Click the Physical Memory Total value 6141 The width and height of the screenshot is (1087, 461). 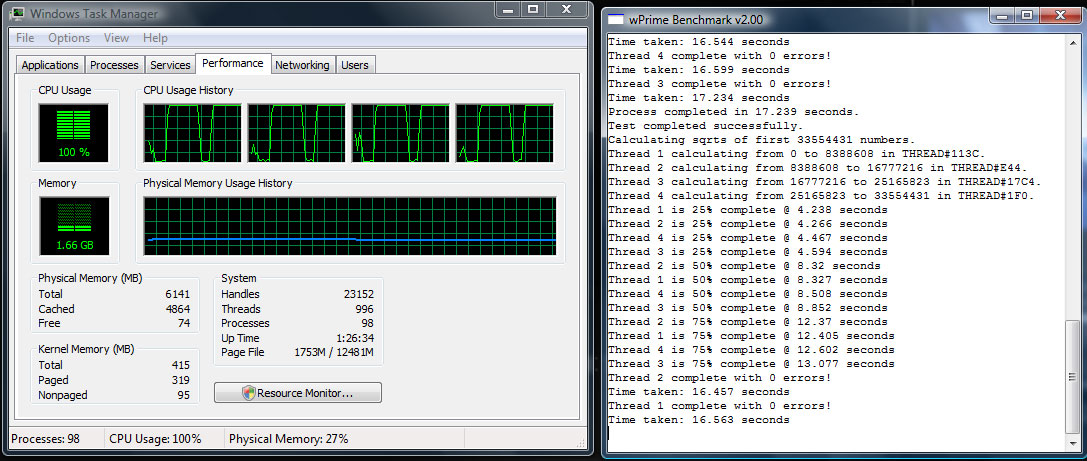(x=177, y=294)
